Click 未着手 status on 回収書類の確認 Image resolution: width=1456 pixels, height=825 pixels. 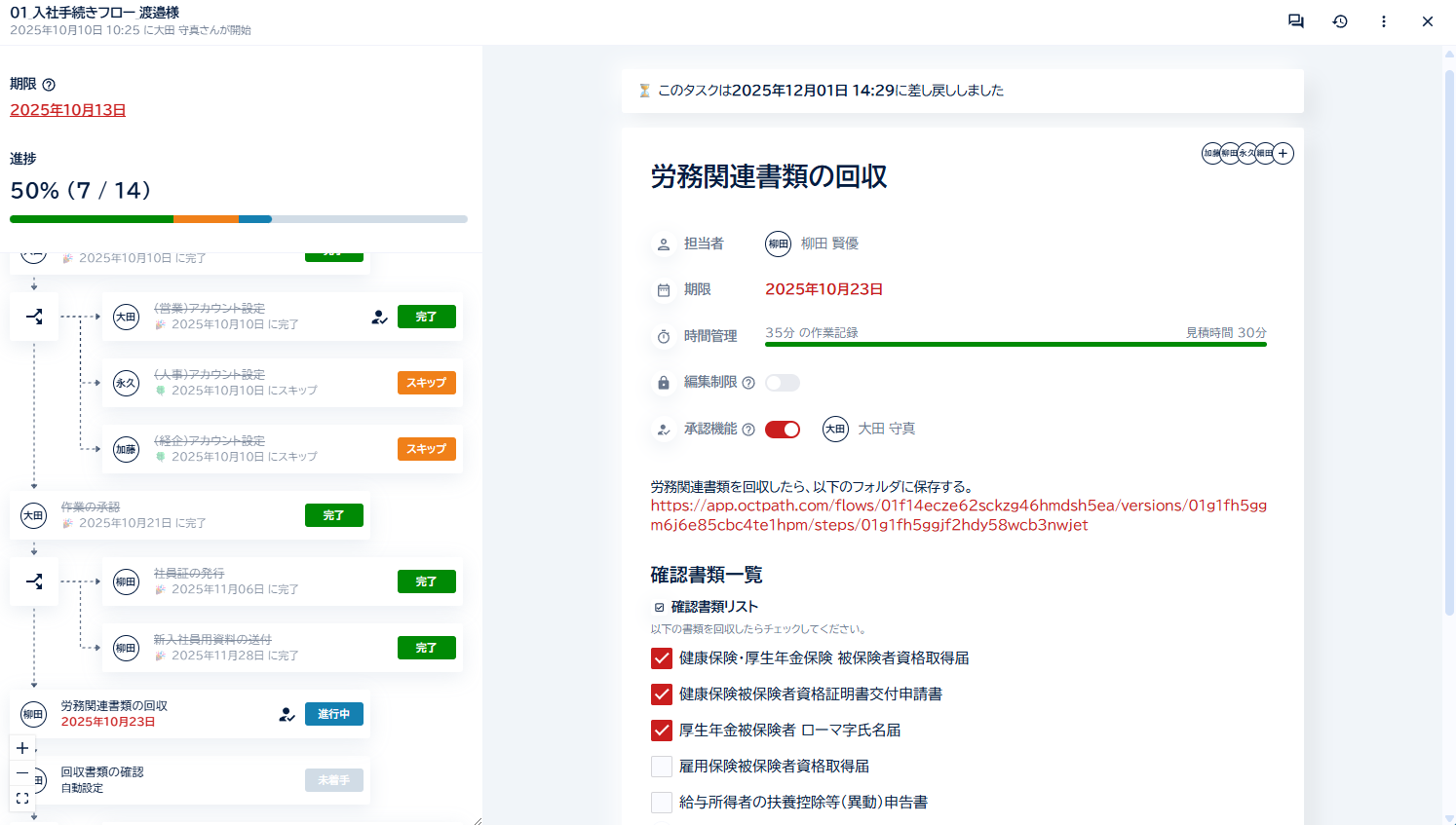click(x=334, y=780)
